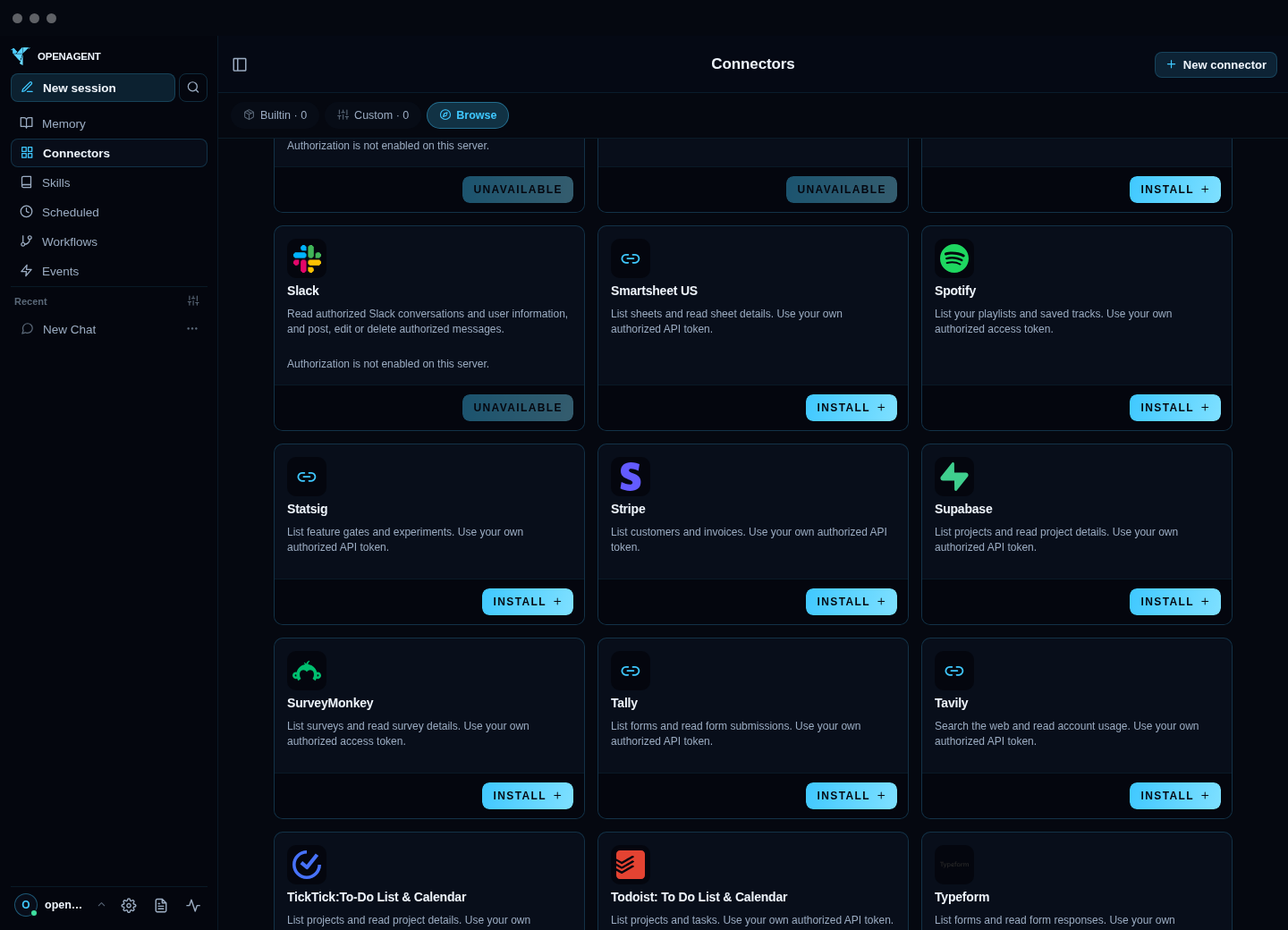Toggle the sidebar panel icon
This screenshot has width=1288, height=930.
pyautogui.click(x=240, y=64)
